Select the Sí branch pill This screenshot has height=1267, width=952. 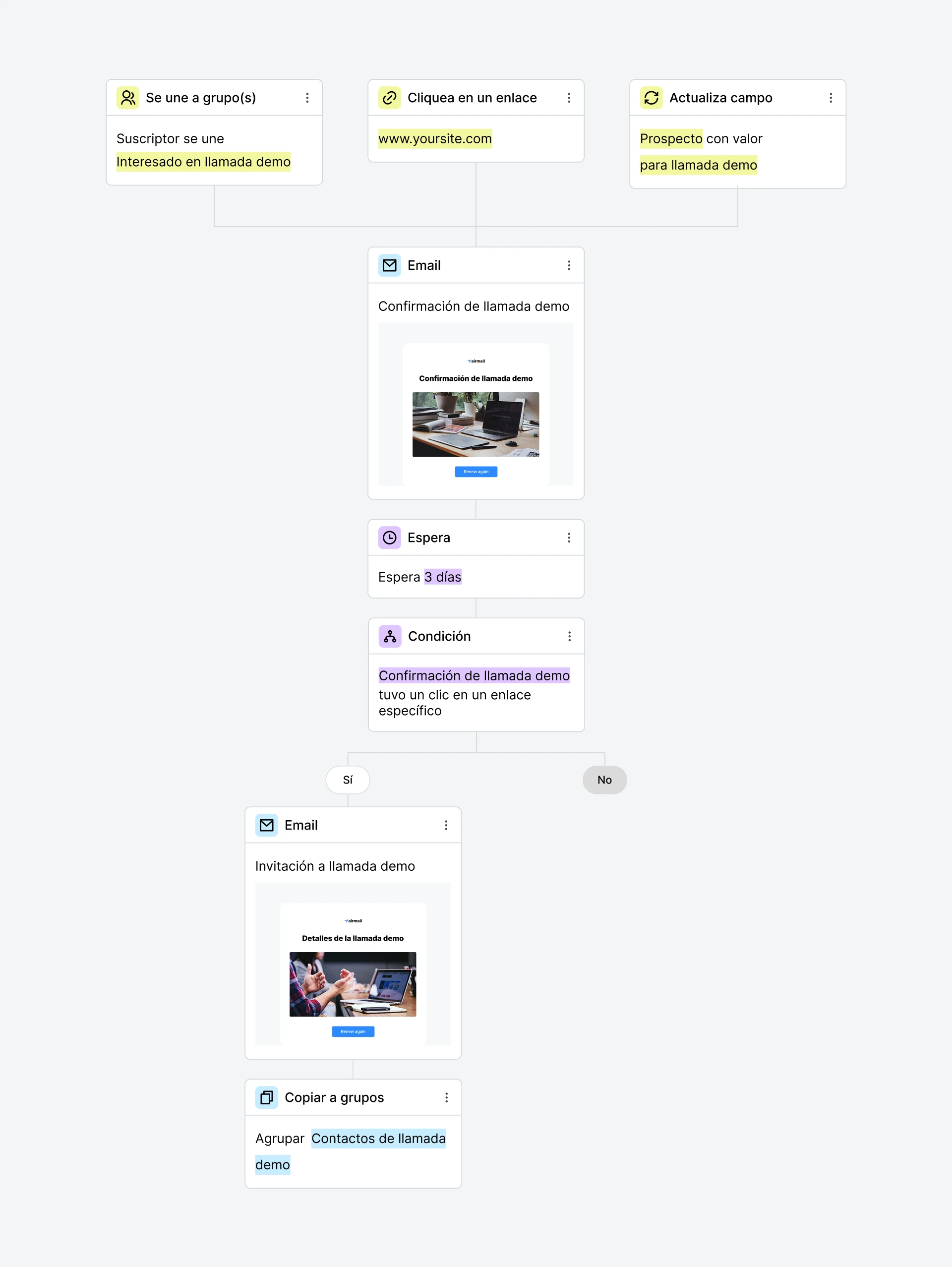(348, 780)
